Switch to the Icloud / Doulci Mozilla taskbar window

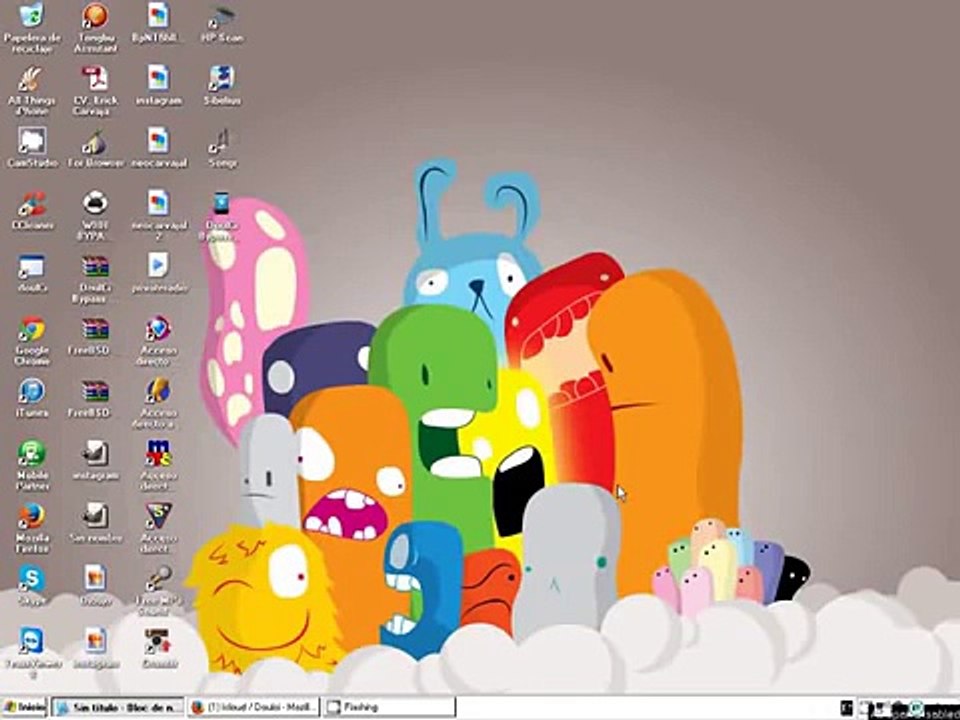[x=253, y=707]
